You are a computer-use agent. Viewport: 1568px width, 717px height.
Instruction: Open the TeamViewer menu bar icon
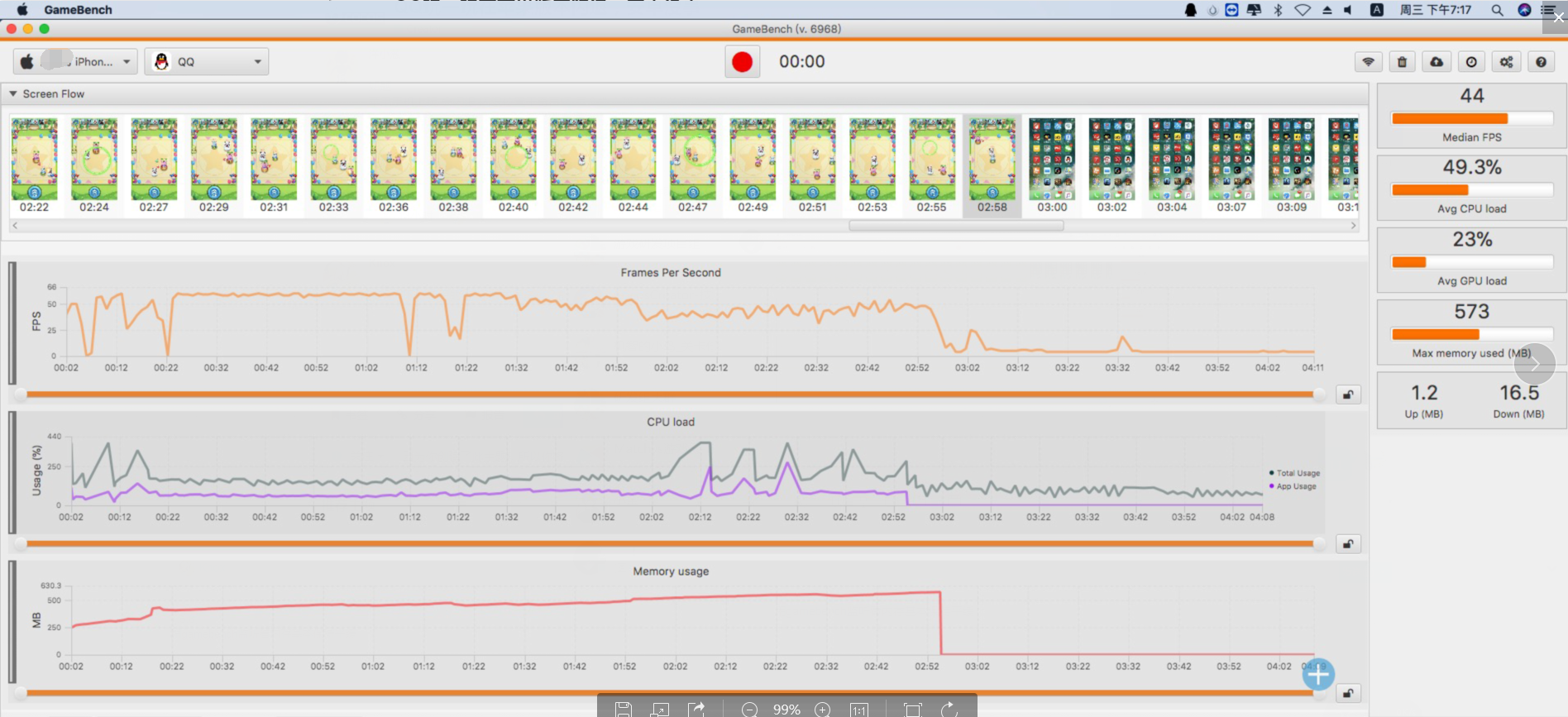pyautogui.click(x=1232, y=10)
